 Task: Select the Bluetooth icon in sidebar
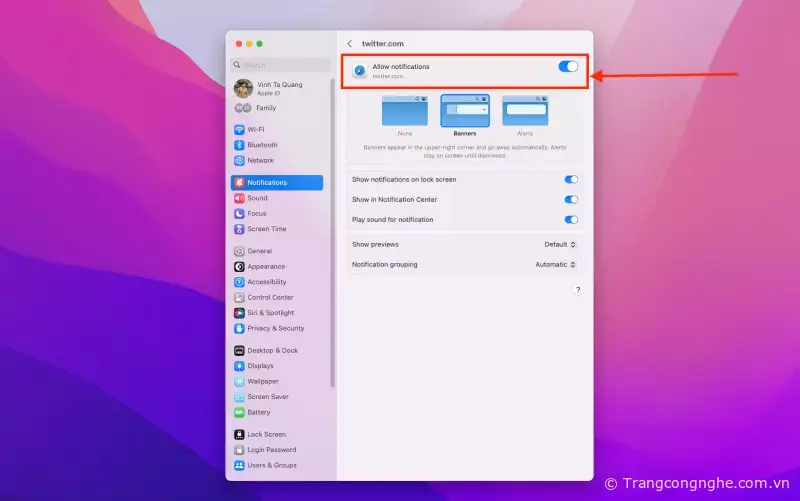(239, 145)
